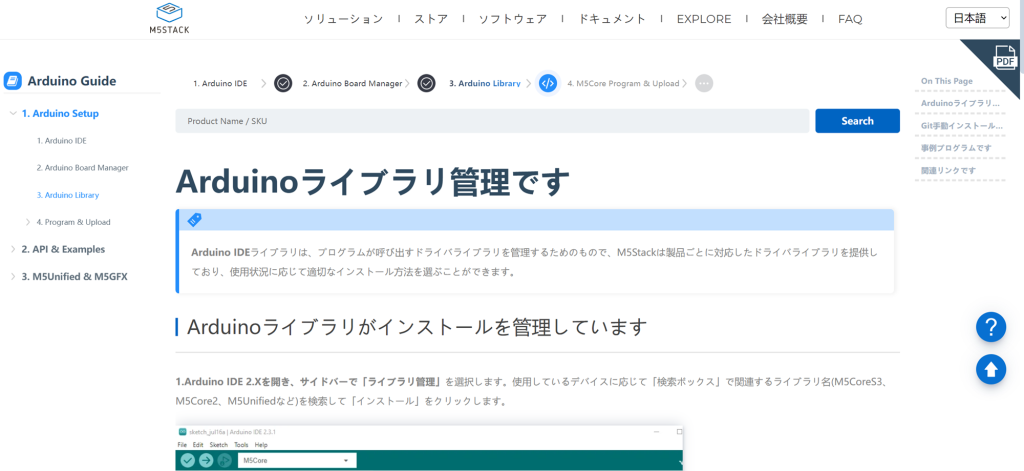Open sidebar item 2. Arduino Board Manager
The height and width of the screenshot is (471, 1024).
point(82,168)
